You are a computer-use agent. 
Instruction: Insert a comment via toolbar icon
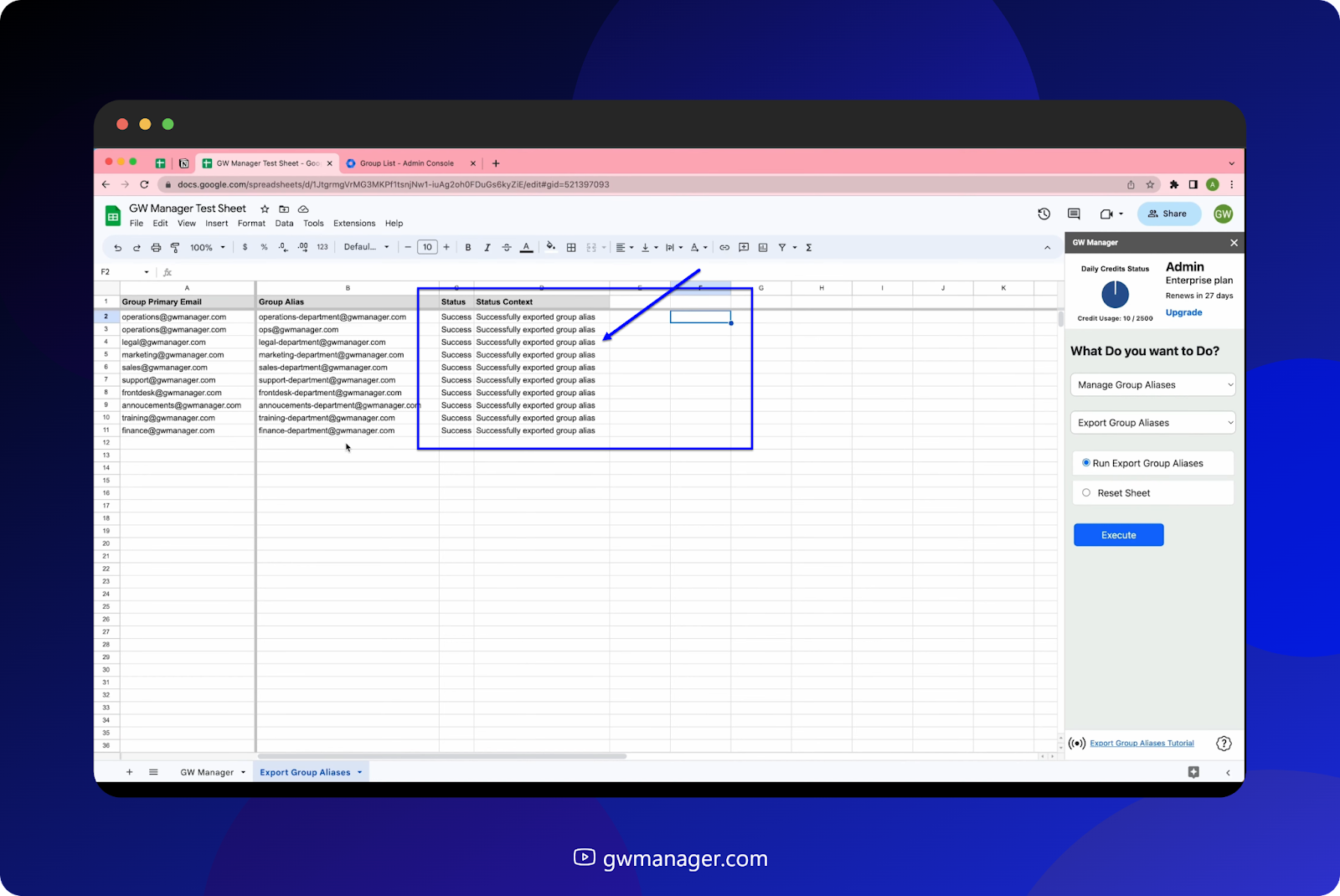(x=744, y=248)
